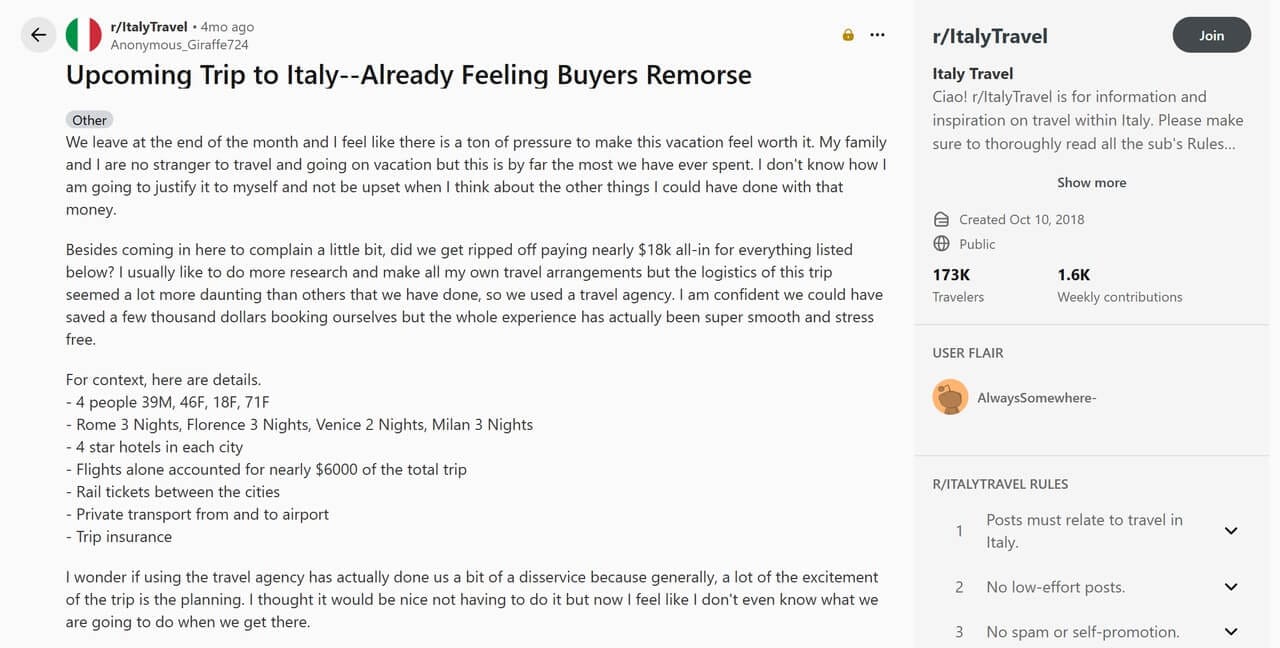The image size is (1280, 648).
Task: Open the post options ellipsis menu
Action: coord(877,35)
